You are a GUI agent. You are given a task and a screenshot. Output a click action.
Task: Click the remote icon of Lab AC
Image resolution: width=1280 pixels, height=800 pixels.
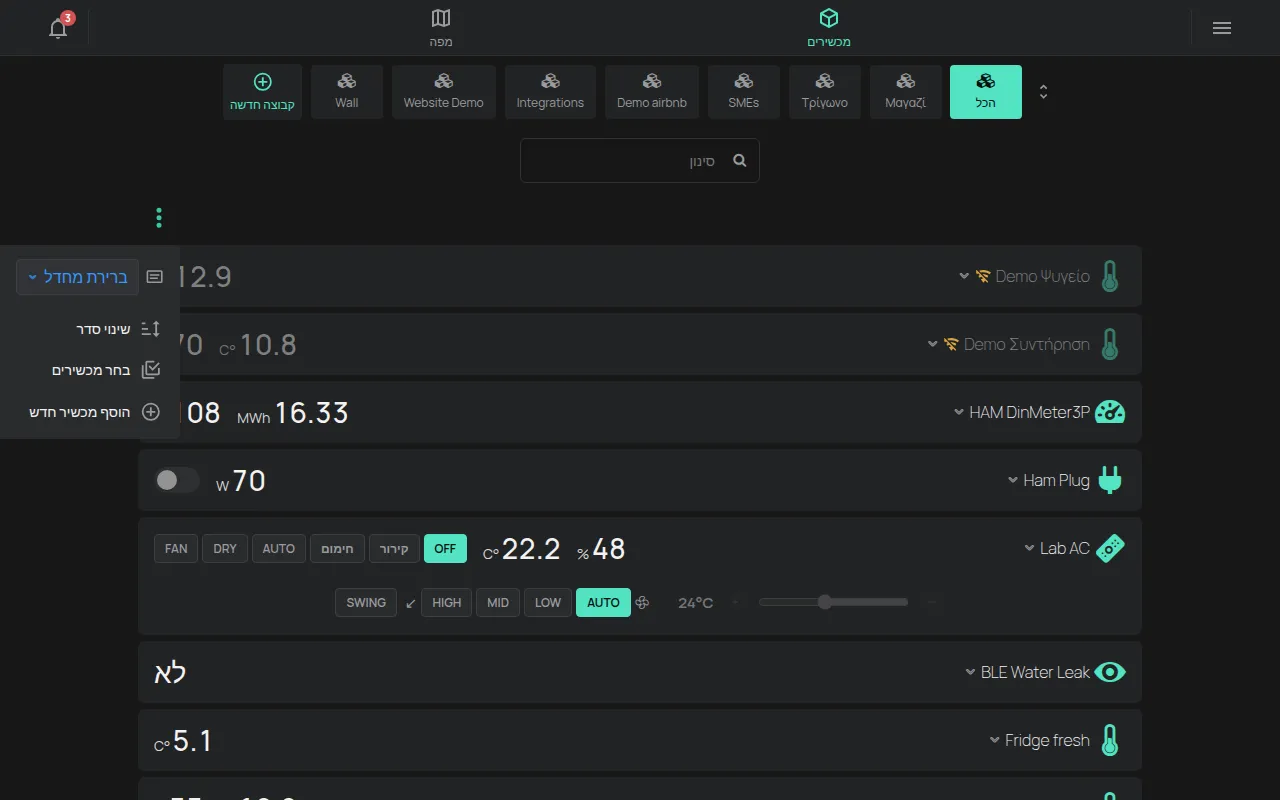pyautogui.click(x=1110, y=548)
